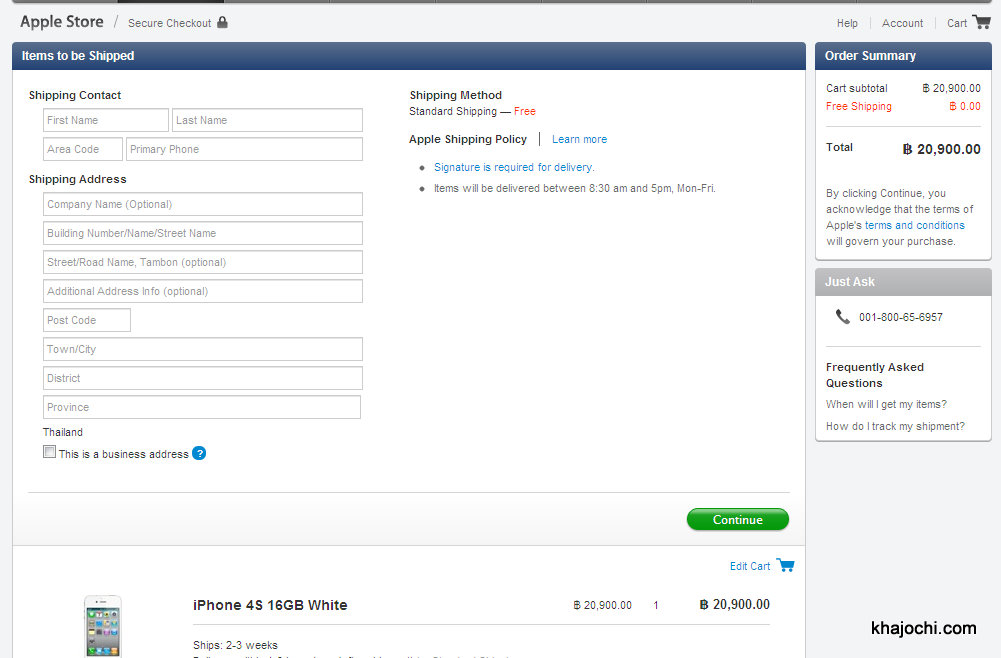
Task: Open the Help link in header
Action: click(x=847, y=23)
